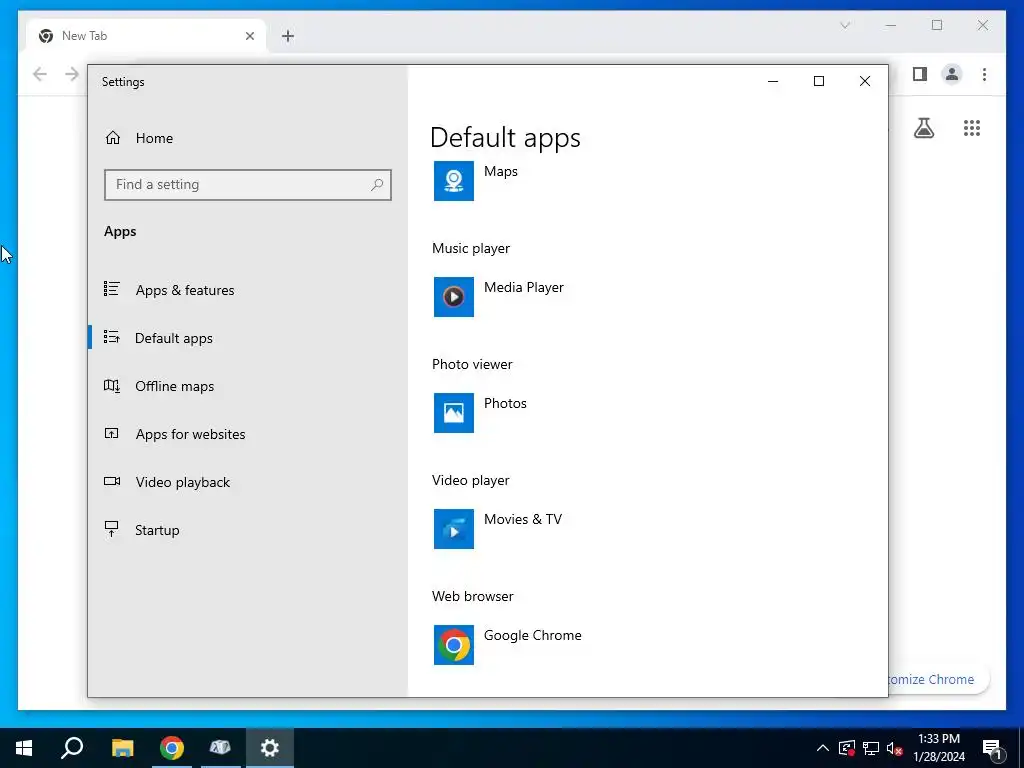
Task: Close the New Tab tab in Chrome
Action: click(249, 36)
